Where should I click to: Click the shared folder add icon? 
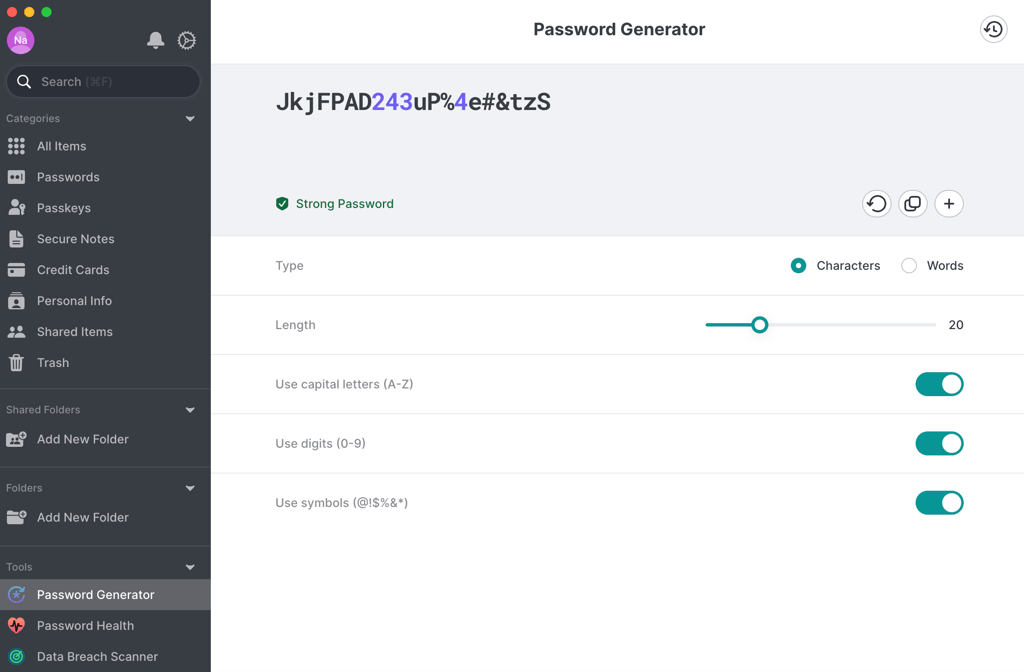16,439
